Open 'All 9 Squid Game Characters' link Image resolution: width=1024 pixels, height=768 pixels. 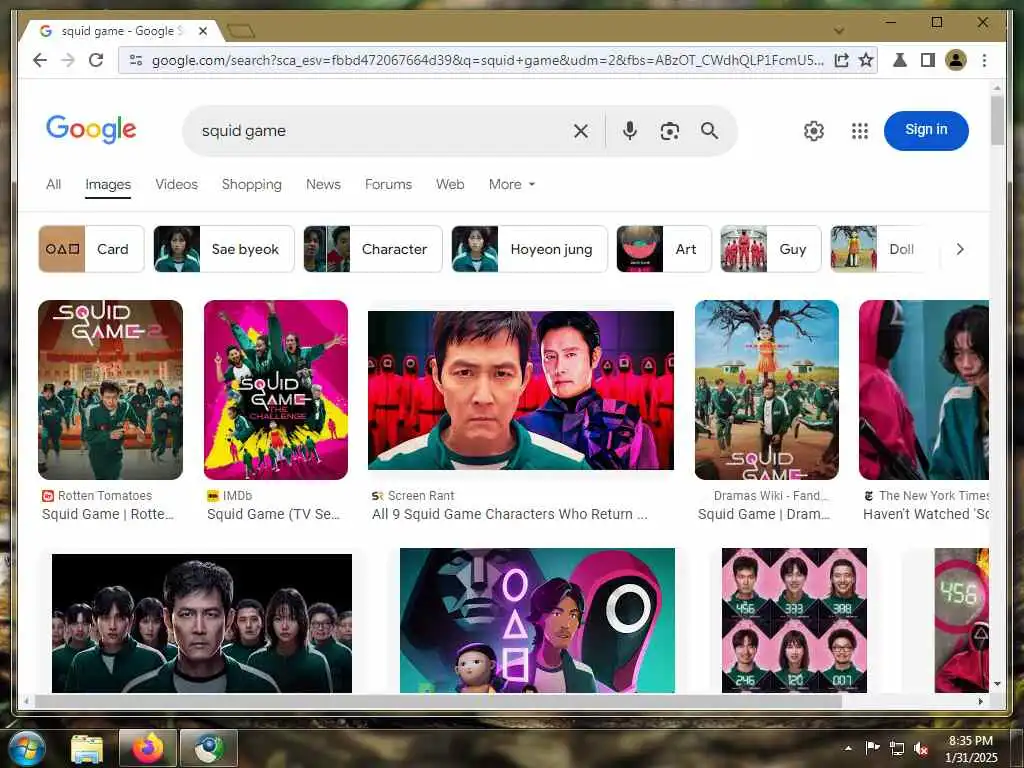[510, 515]
